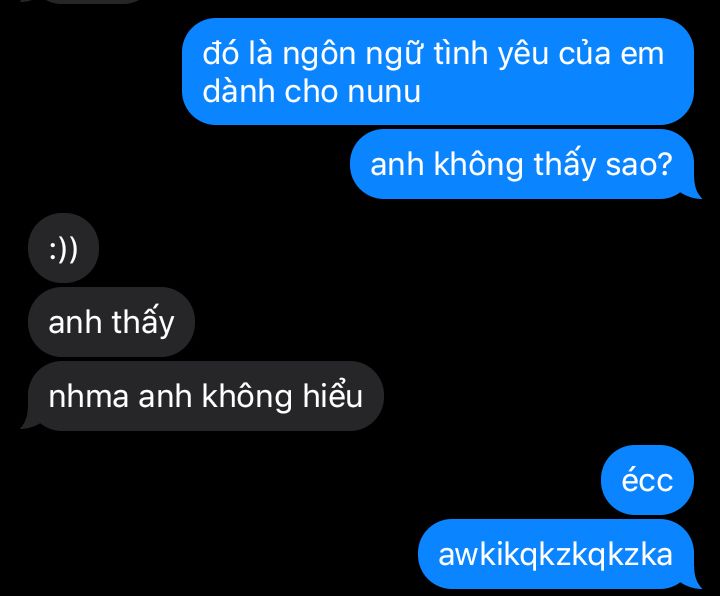Click "hiểu" in the gray reply bubble
This screenshot has height=596, width=720.
[332, 396]
